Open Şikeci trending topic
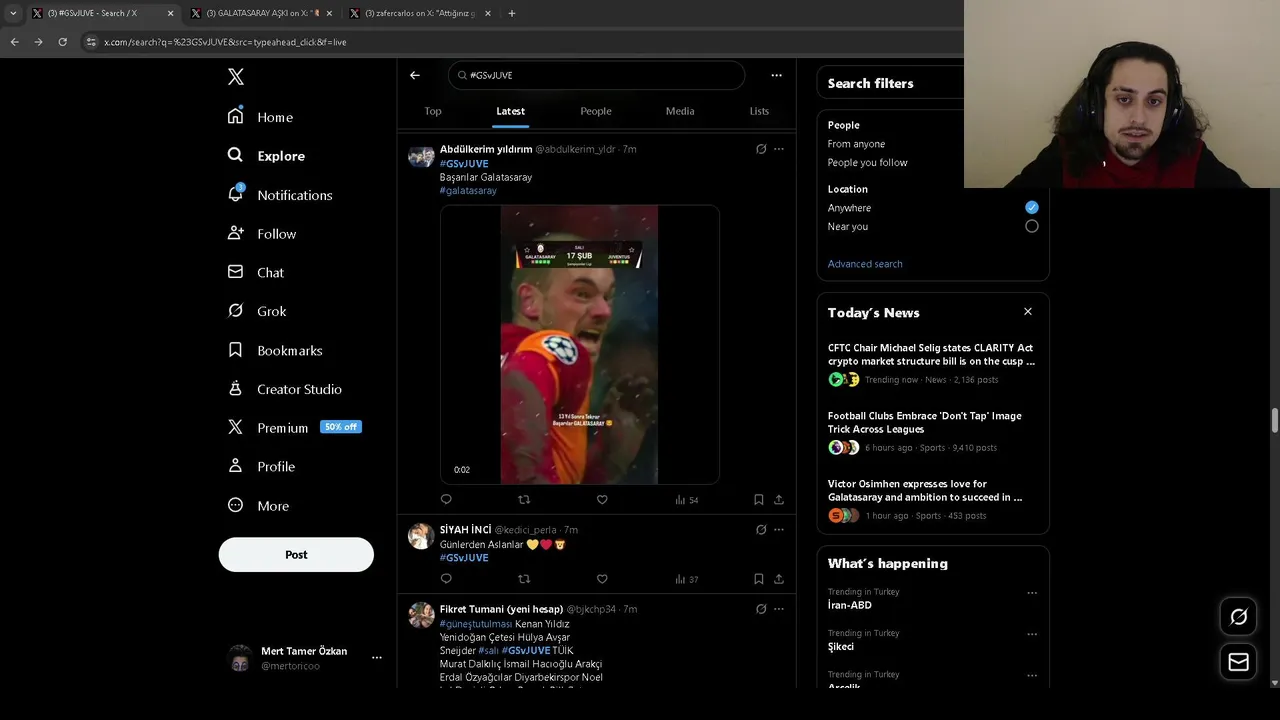Viewport: 1280px width, 720px height. (840, 647)
